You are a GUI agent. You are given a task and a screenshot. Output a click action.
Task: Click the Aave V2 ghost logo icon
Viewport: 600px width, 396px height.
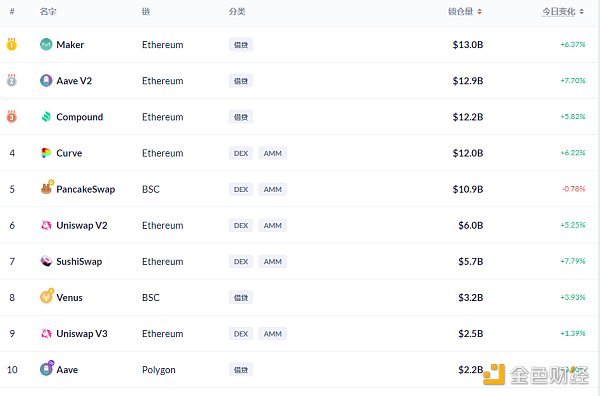point(46,81)
